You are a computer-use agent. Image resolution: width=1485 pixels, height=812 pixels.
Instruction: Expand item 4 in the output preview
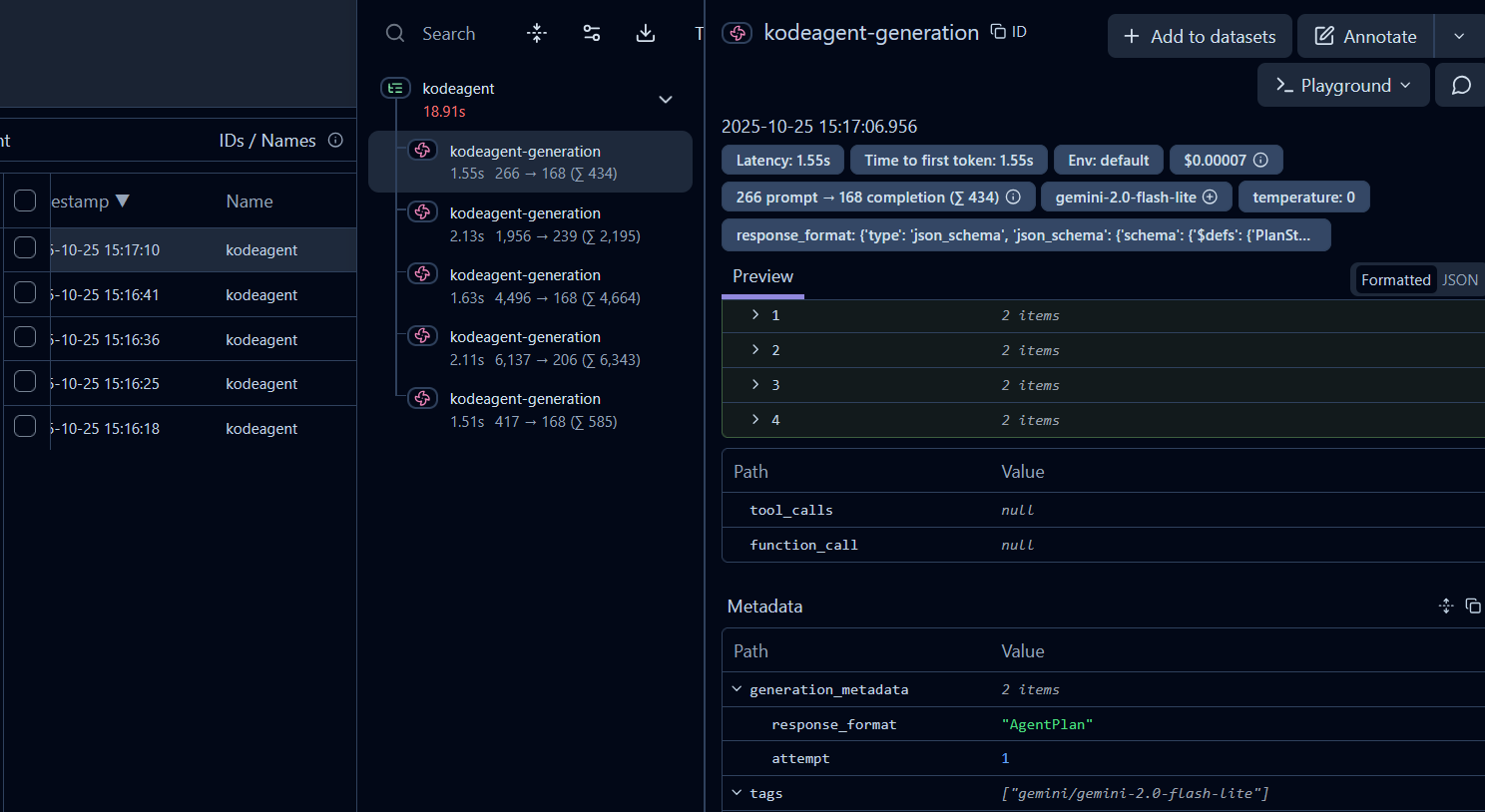[755, 420]
